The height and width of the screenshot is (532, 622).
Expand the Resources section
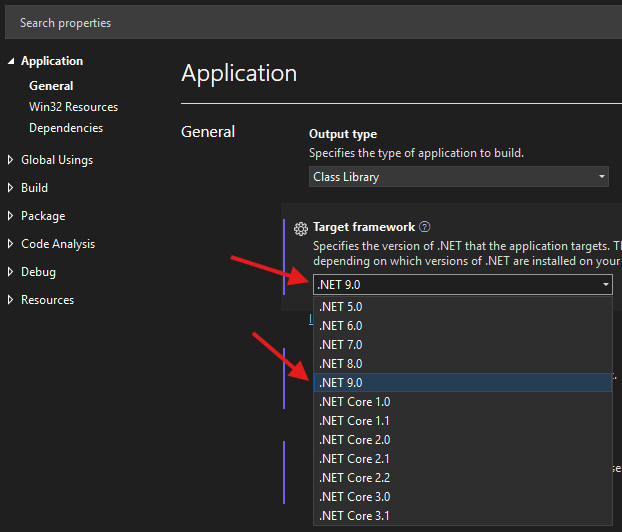click(x=10, y=300)
